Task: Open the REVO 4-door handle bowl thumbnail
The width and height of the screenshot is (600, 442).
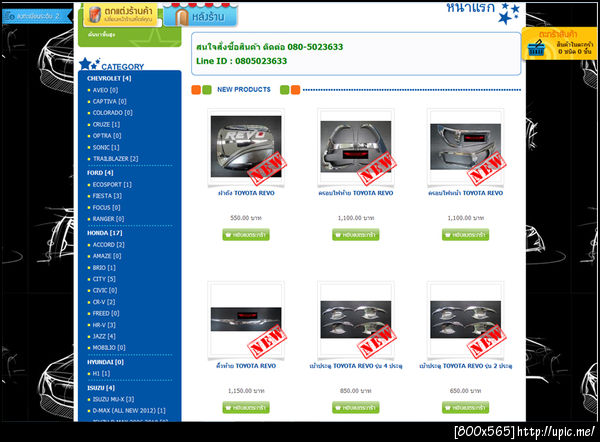Action: coord(356,319)
